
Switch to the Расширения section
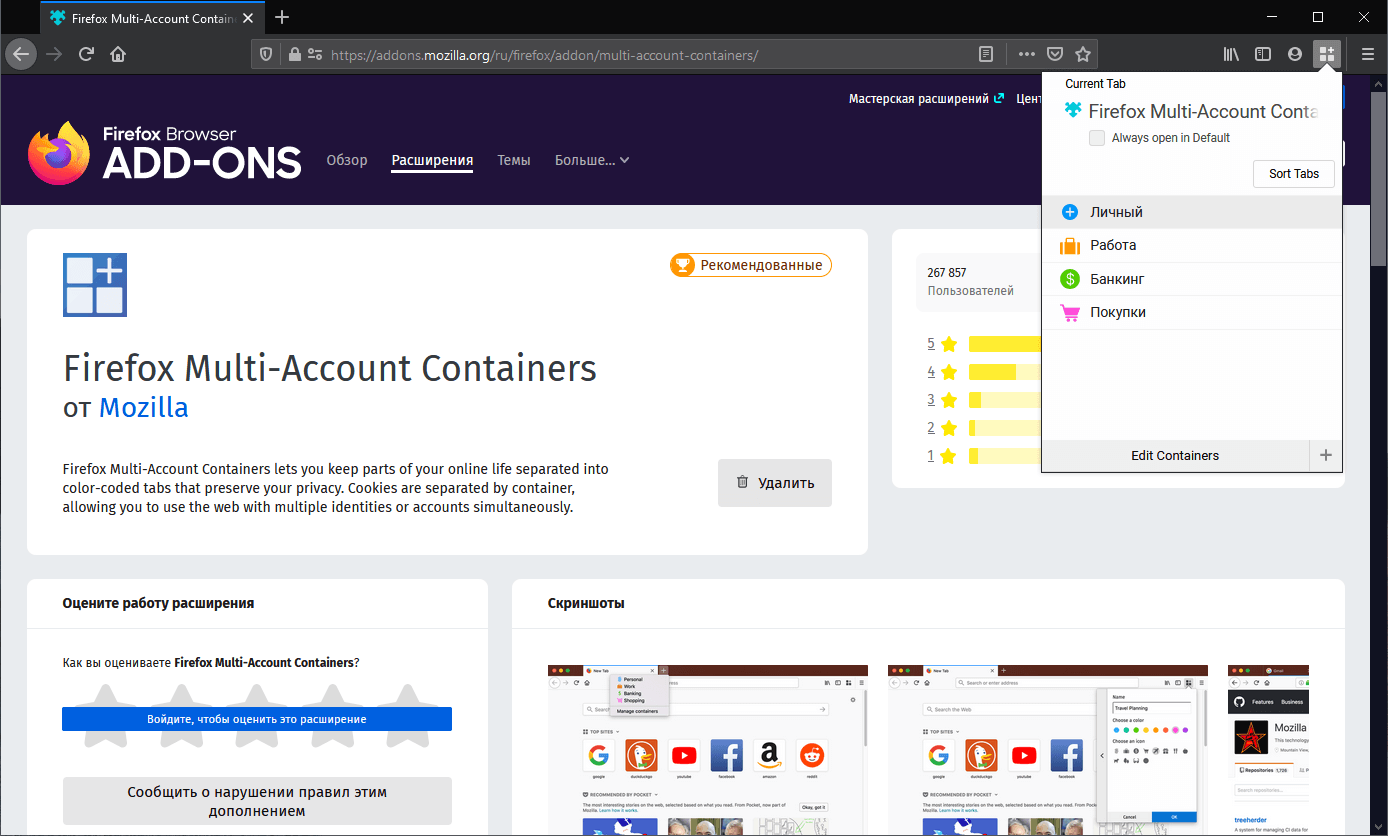point(432,160)
